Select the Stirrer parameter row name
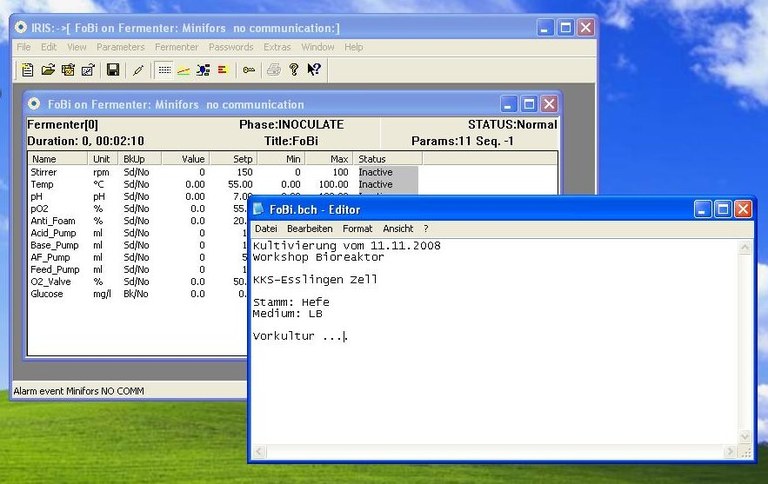 click(44, 172)
